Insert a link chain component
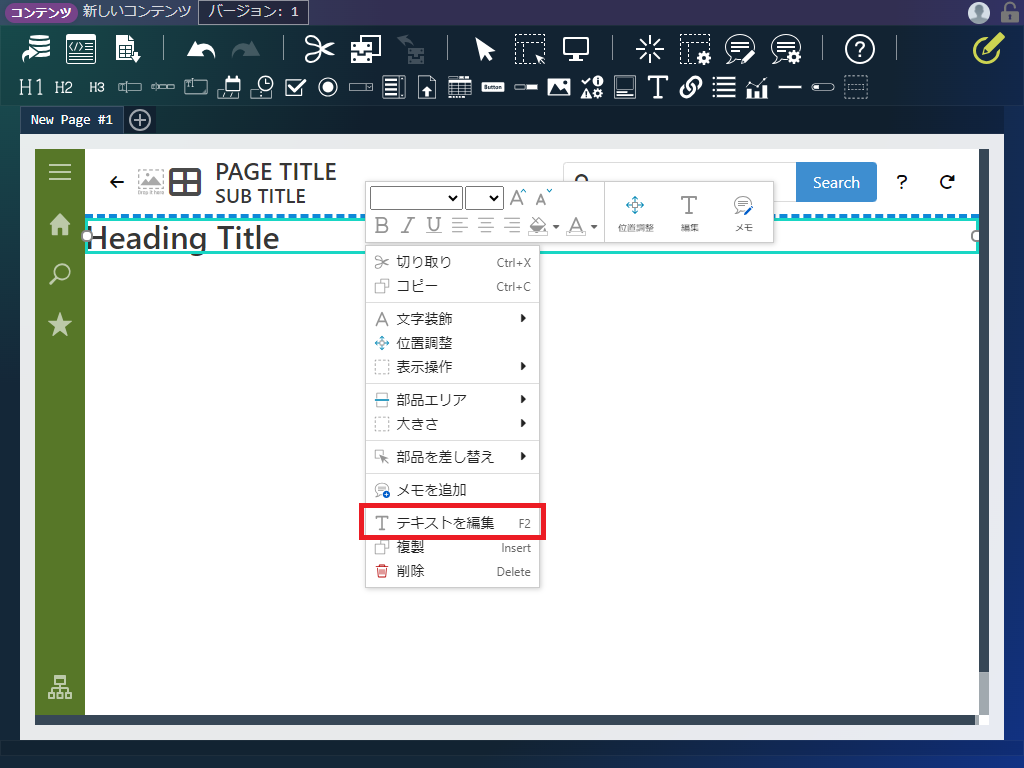The image size is (1024, 768). (x=691, y=87)
